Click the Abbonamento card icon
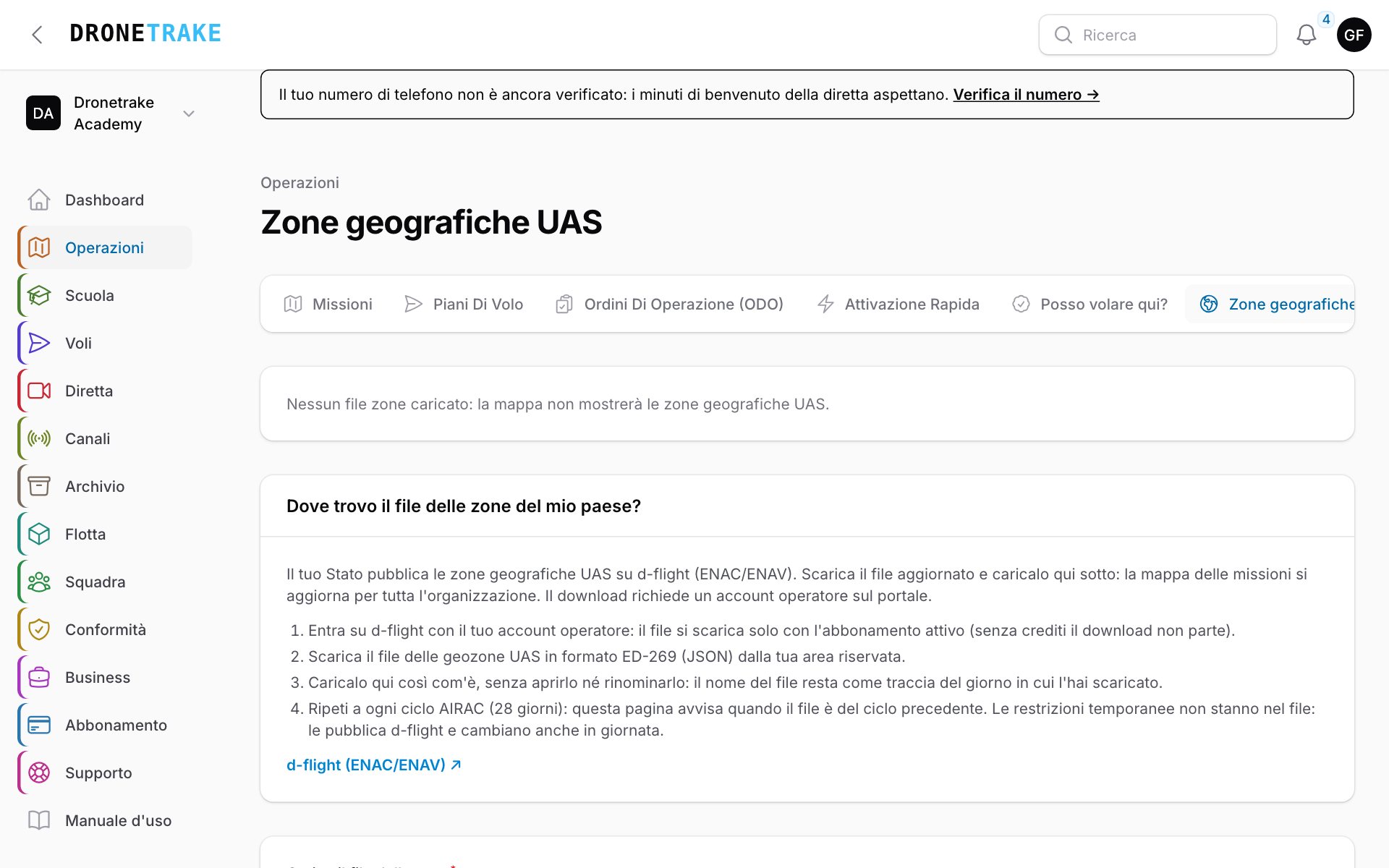Viewport: 1389px width, 868px height. click(39, 725)
